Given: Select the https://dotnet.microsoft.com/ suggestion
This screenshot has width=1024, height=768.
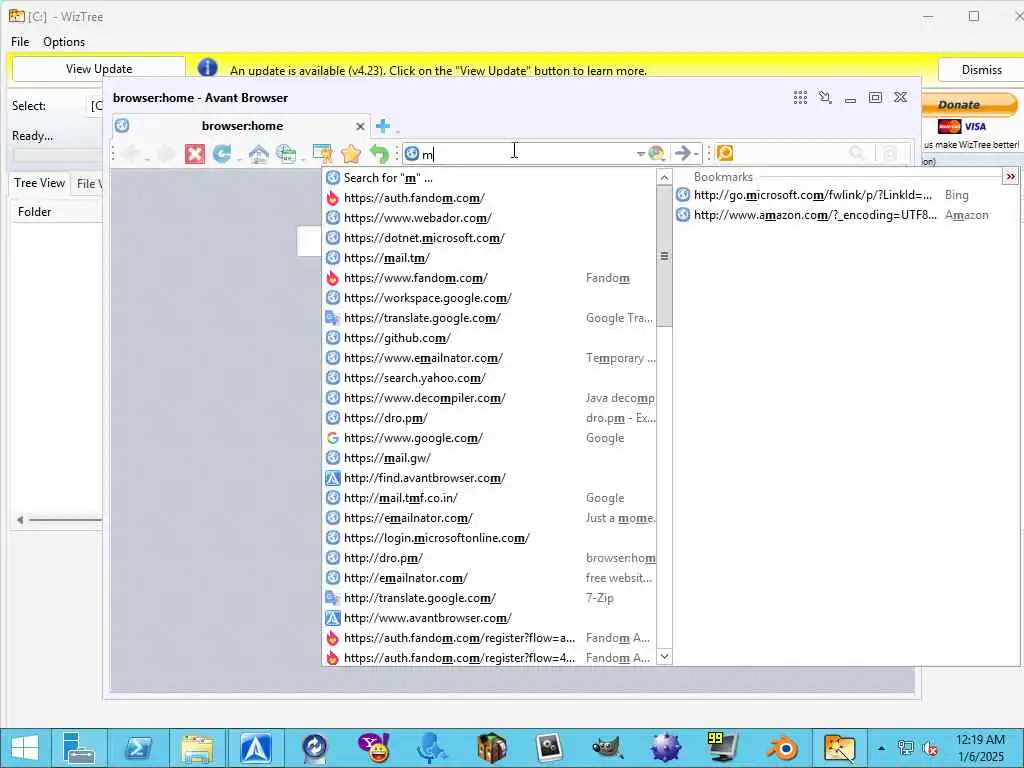Looking at the screenshot, I should pyautogui.click(x=490, y=238).
